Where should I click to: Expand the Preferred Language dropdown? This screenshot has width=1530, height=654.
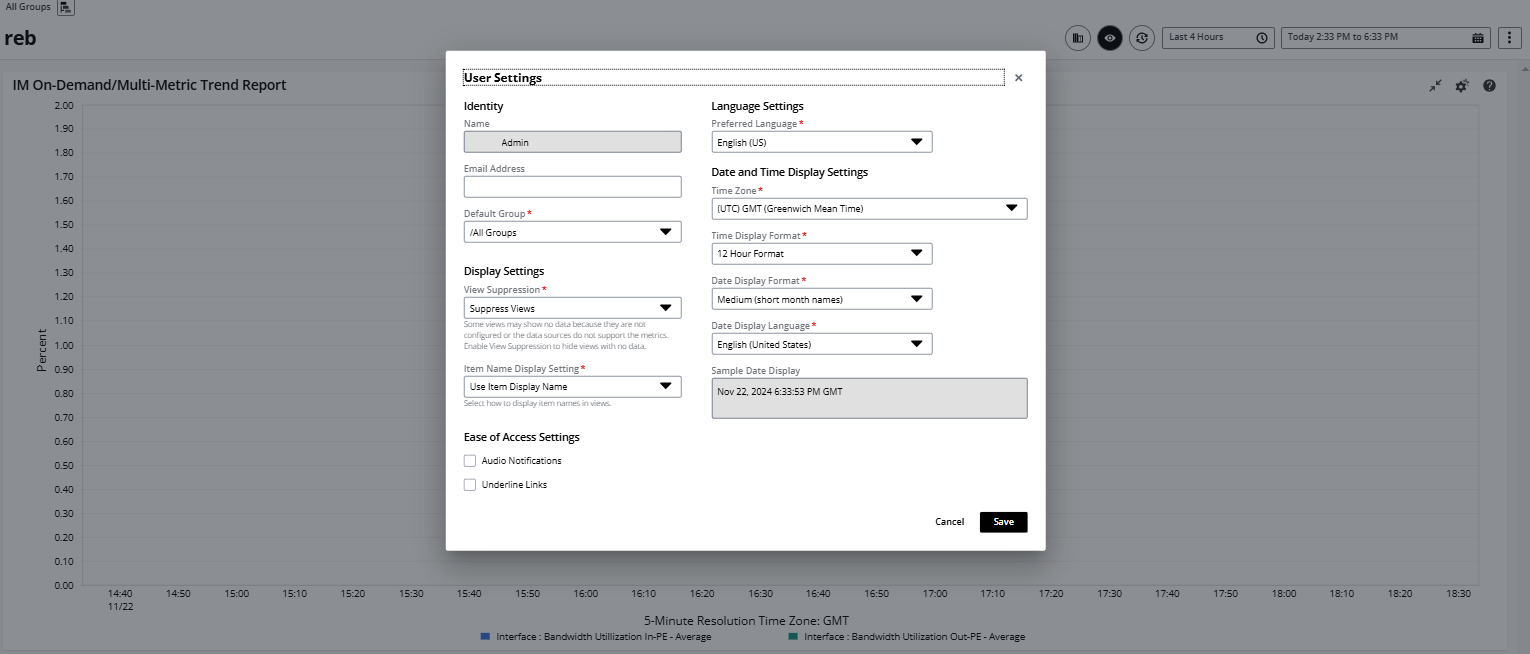pyautogui.click(x=821, y=142)
